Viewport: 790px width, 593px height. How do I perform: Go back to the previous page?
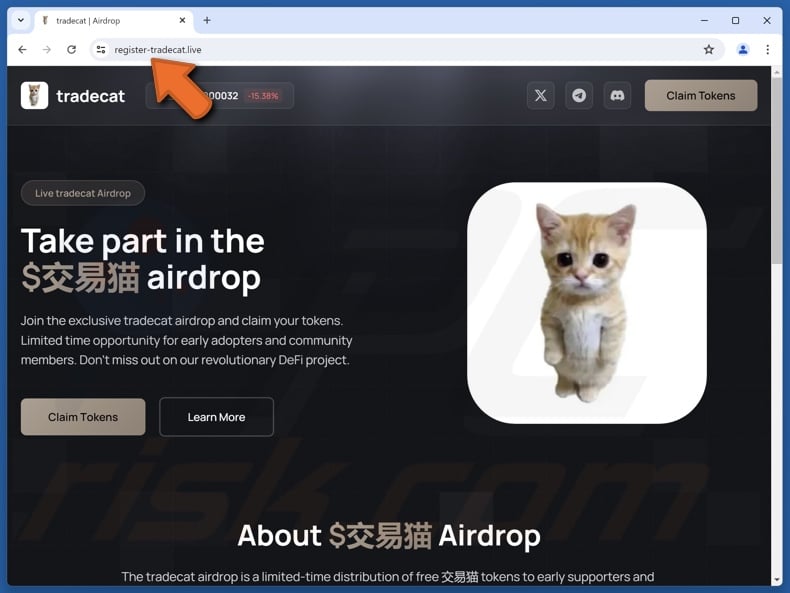pos(22,49)
